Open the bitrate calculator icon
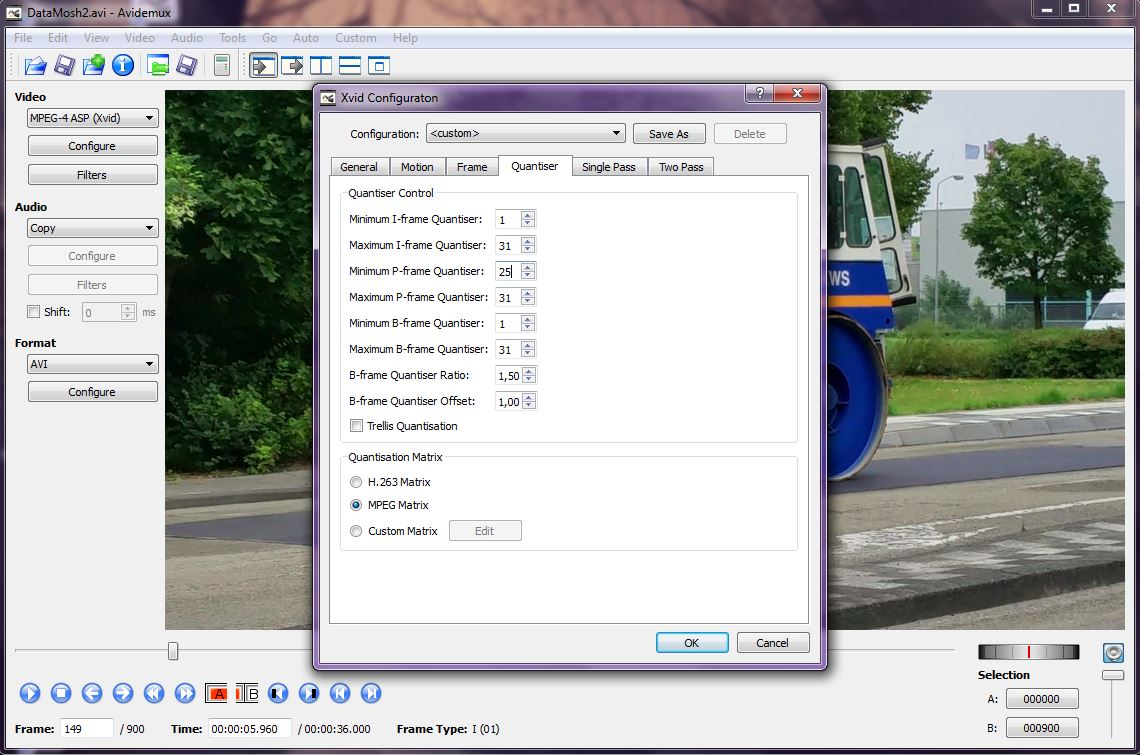The height and width of the screenshot is (755, 1140). click(x=222, y=66)
